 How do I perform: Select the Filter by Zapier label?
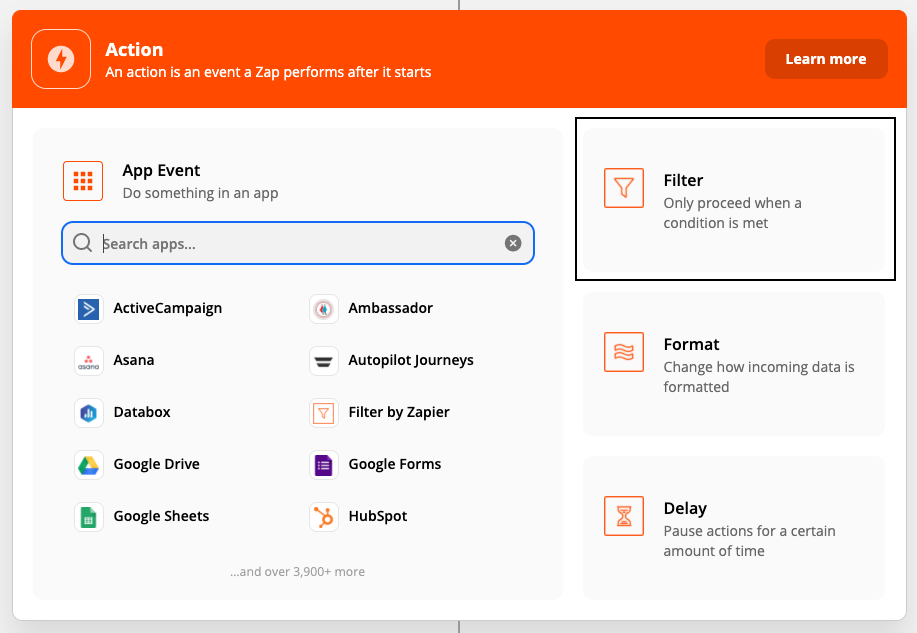point(399,412)
